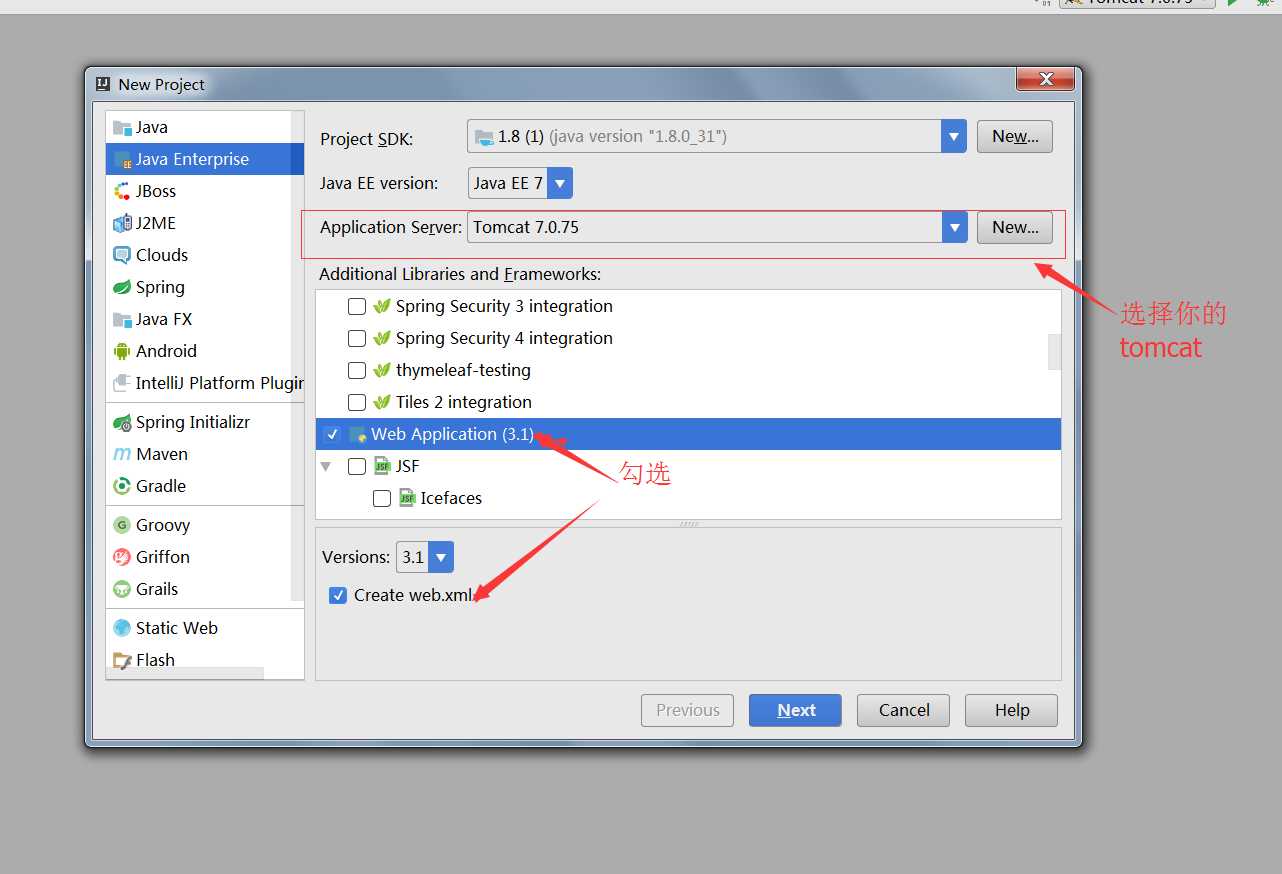Select the Static Web globe icon
The height and width of the screenshot is (874, 1282).
tap(122, 628)
